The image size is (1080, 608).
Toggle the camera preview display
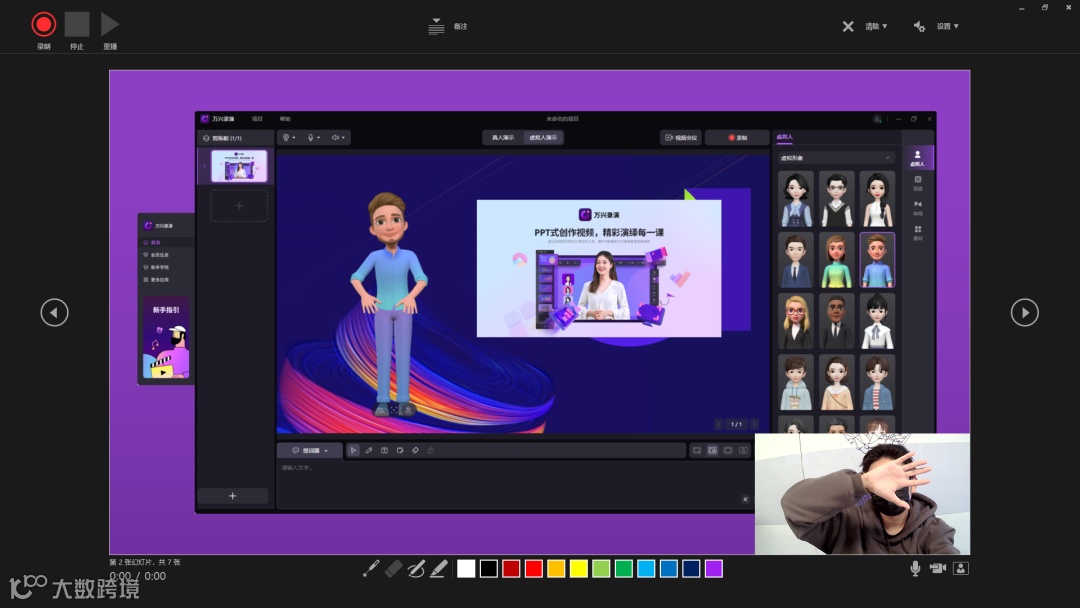(x=961, y=568)
